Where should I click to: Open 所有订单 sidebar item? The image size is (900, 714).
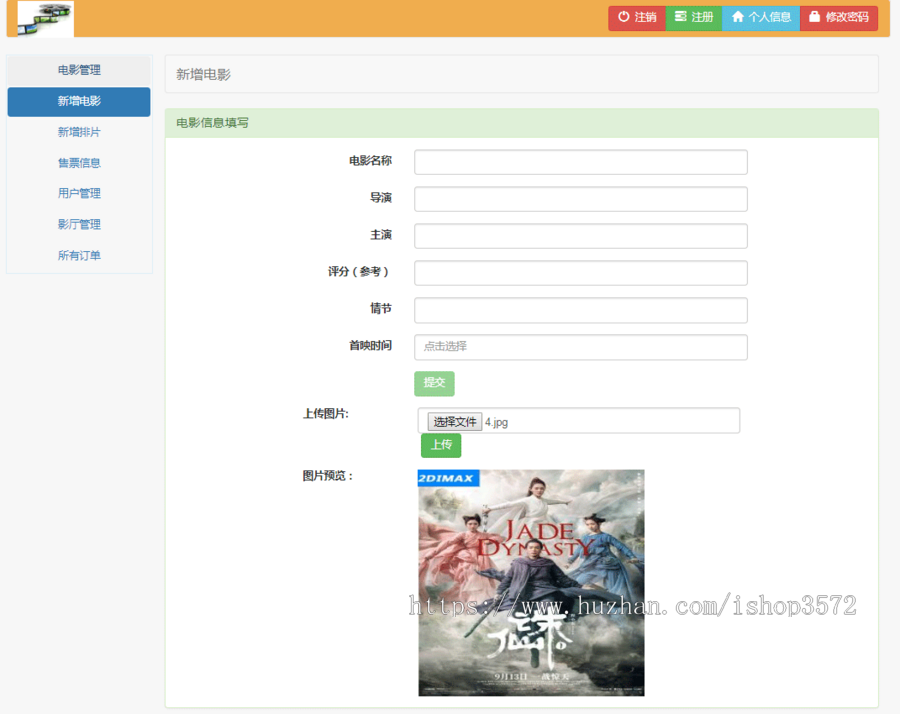point(79,255)
